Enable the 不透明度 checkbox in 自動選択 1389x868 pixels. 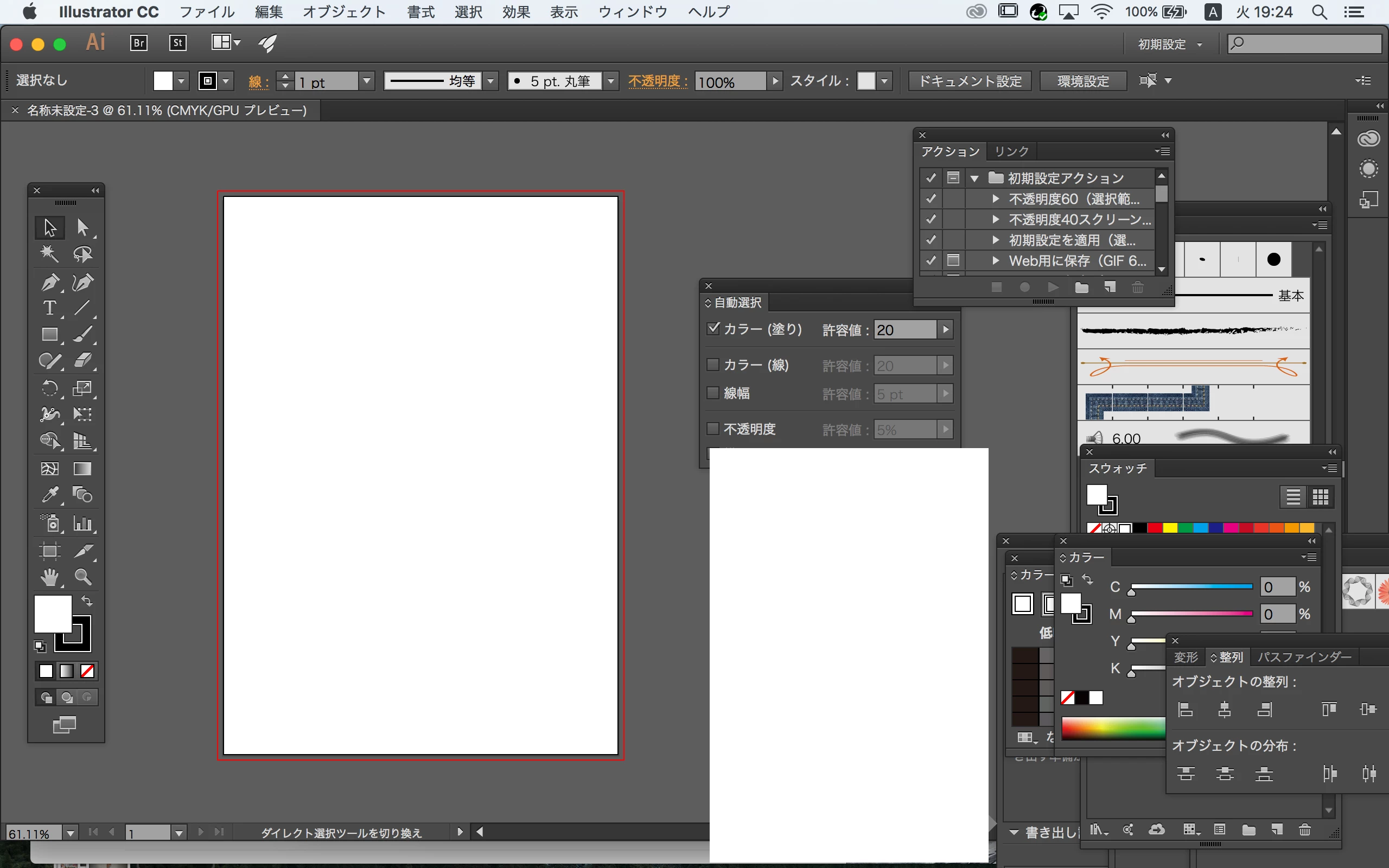[x=713, y=429]
